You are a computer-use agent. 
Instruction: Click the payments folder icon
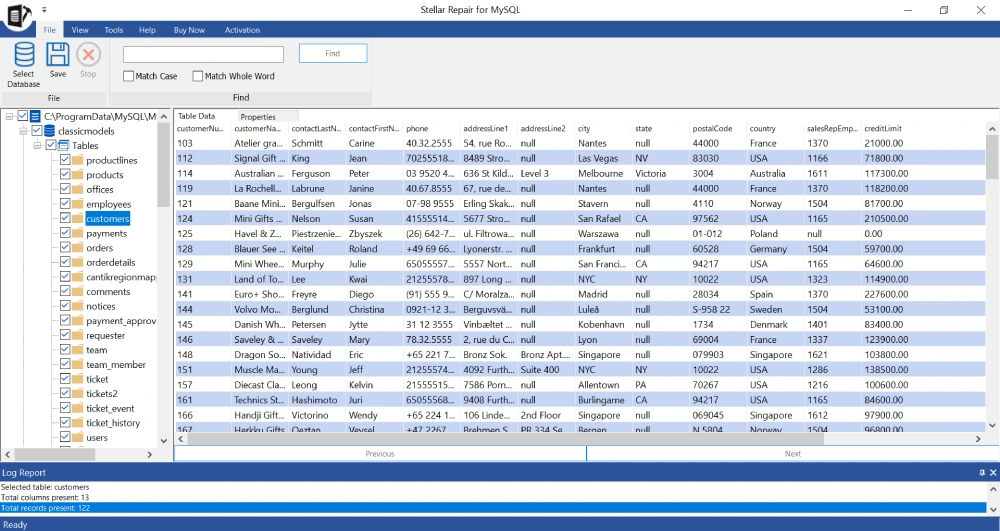tap(78, 233)
